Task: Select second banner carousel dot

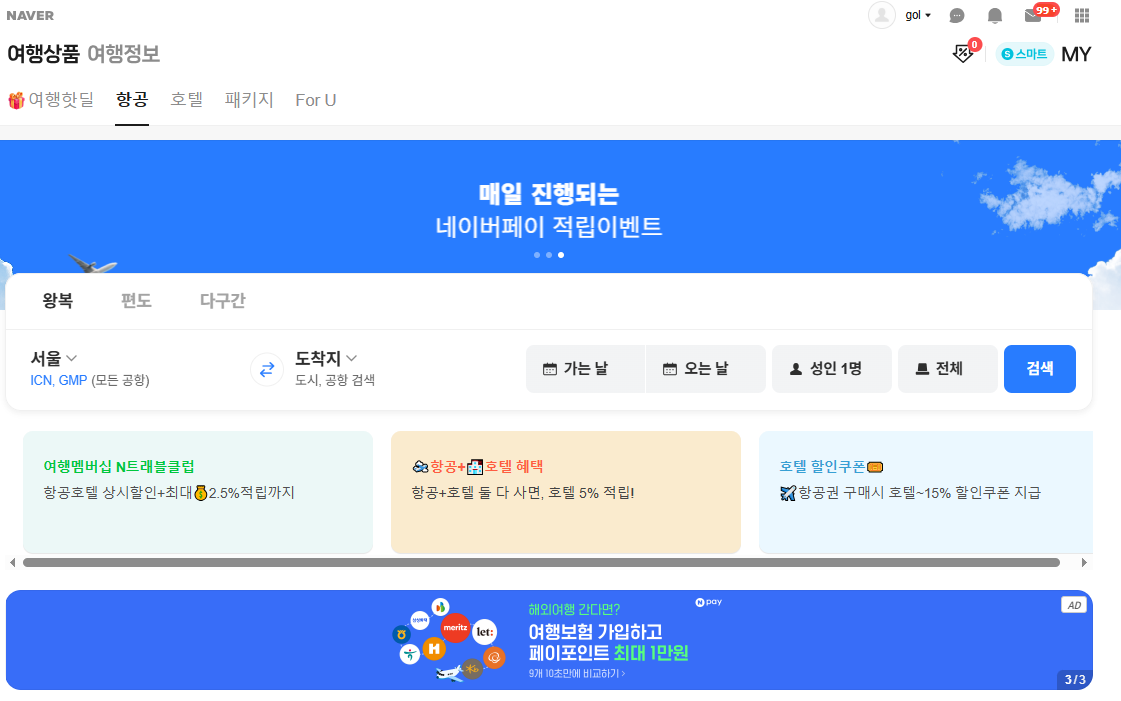Action: (x=549, y=255)
